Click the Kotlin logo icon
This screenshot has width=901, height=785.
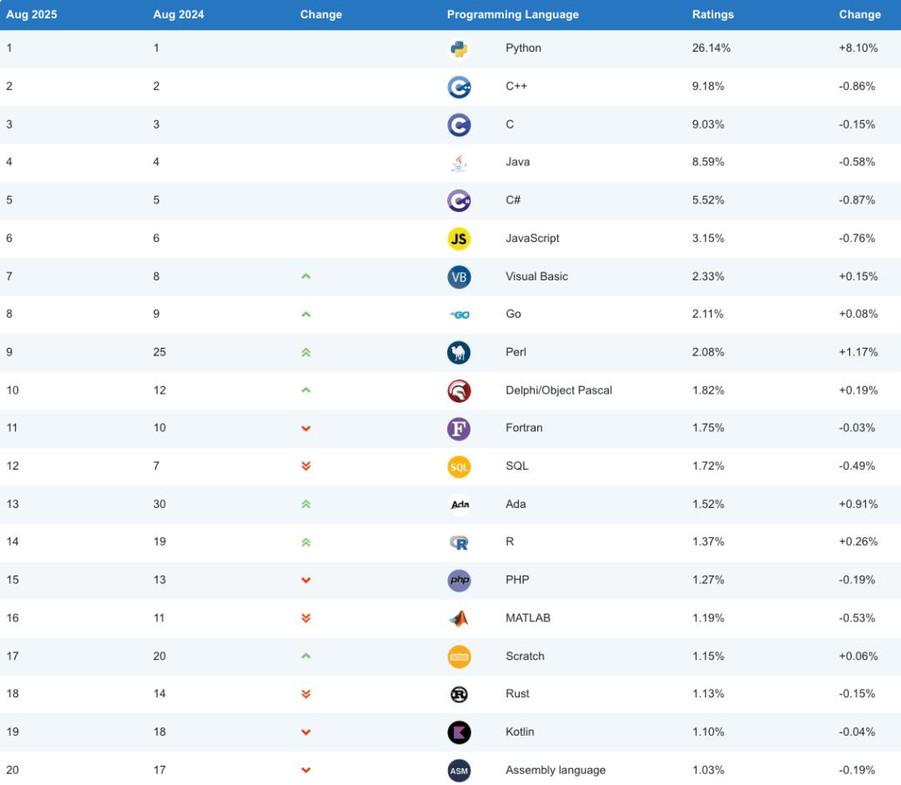[x=459, y=732]
